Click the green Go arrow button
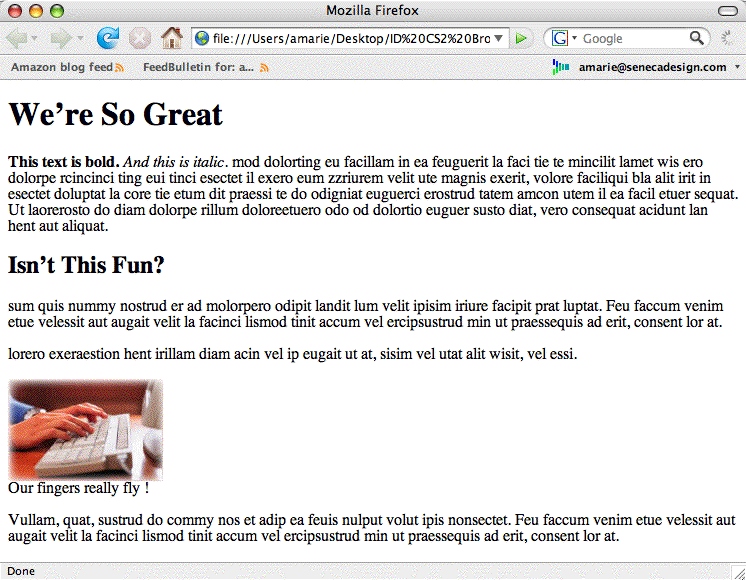 (x=521, y=38)
